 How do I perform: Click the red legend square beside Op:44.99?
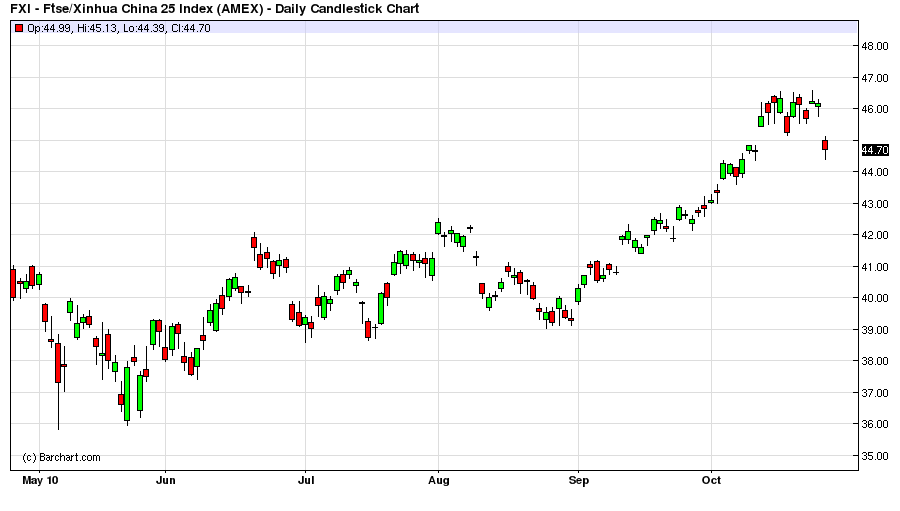tap(19, 28)
